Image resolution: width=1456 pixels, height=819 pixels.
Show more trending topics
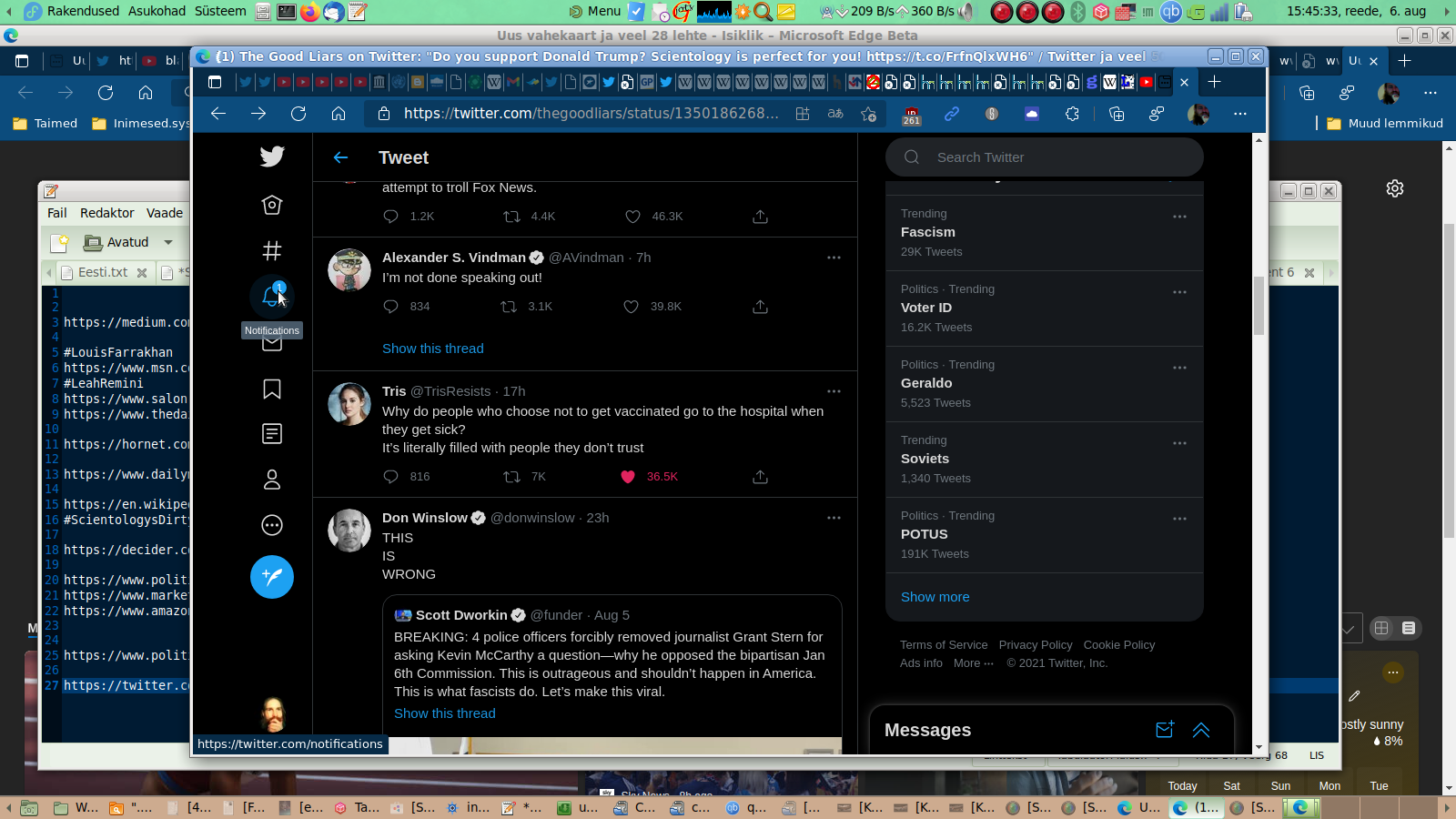[935, 597]
